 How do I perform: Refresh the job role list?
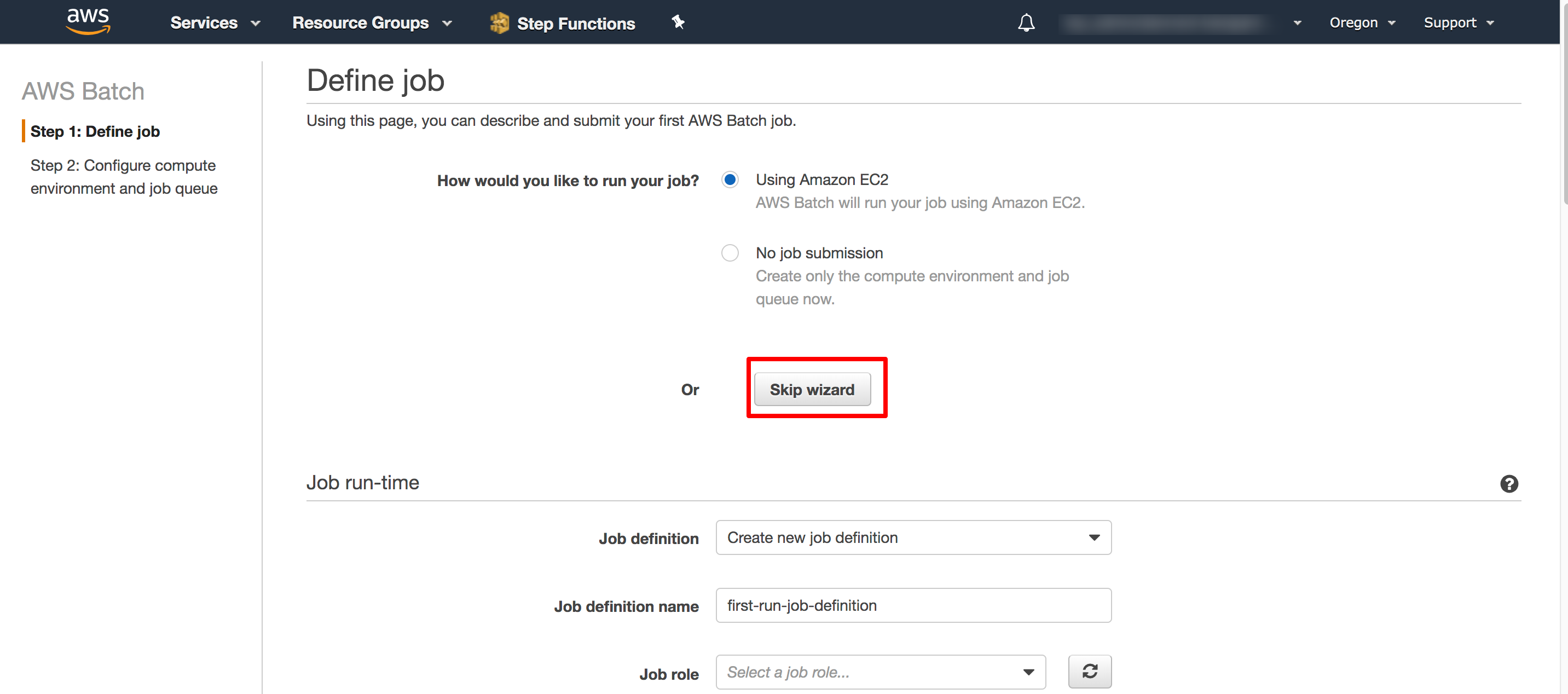[1090, 672]
